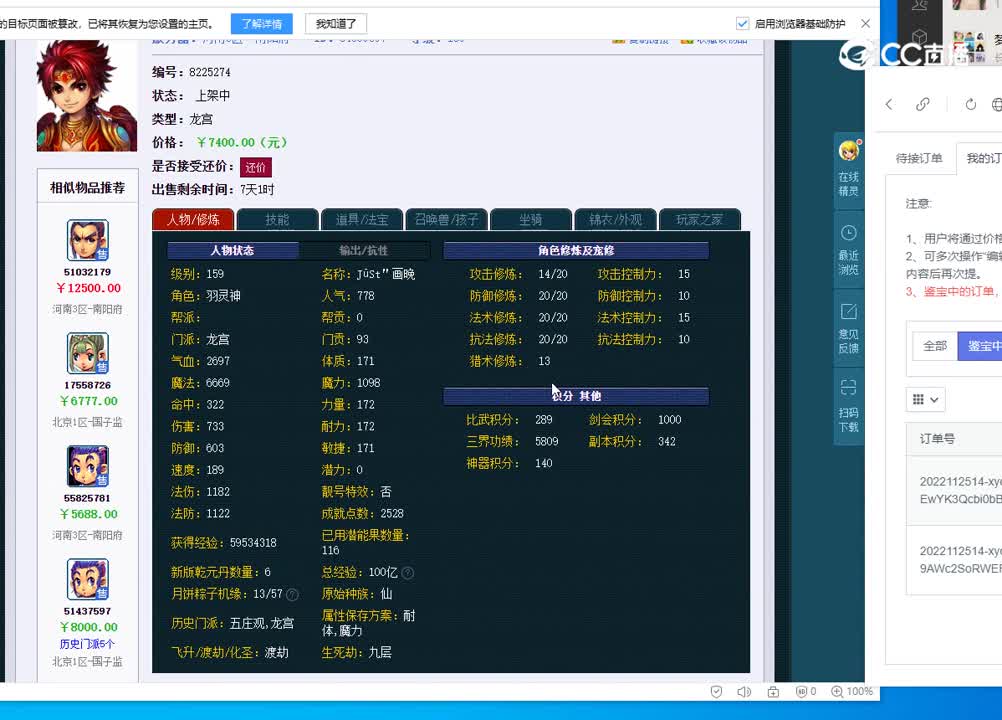
Task: Click the 积分 其他 section header
Action: pos(576,396)
